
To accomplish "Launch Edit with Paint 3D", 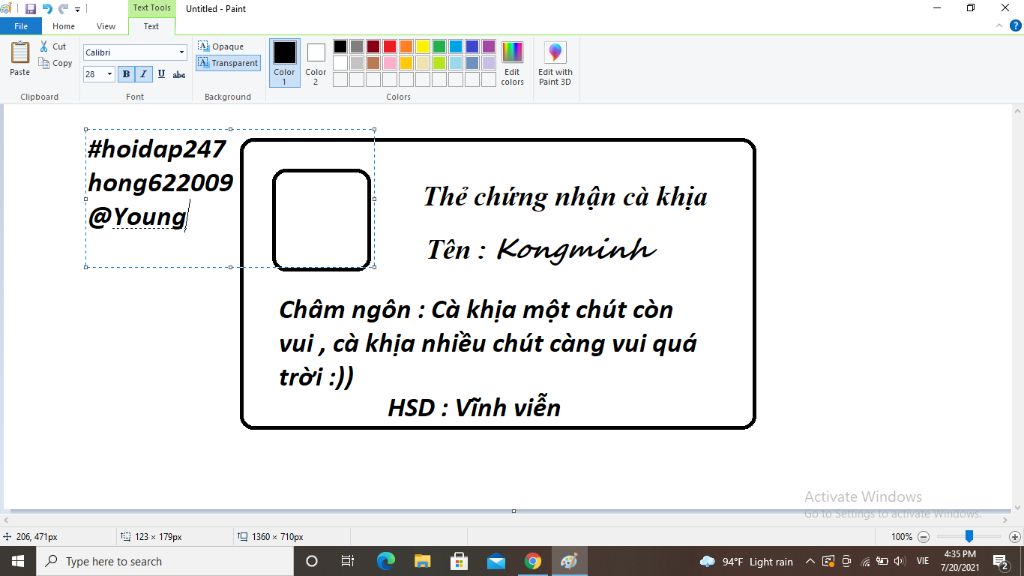I will pos(555,63).
